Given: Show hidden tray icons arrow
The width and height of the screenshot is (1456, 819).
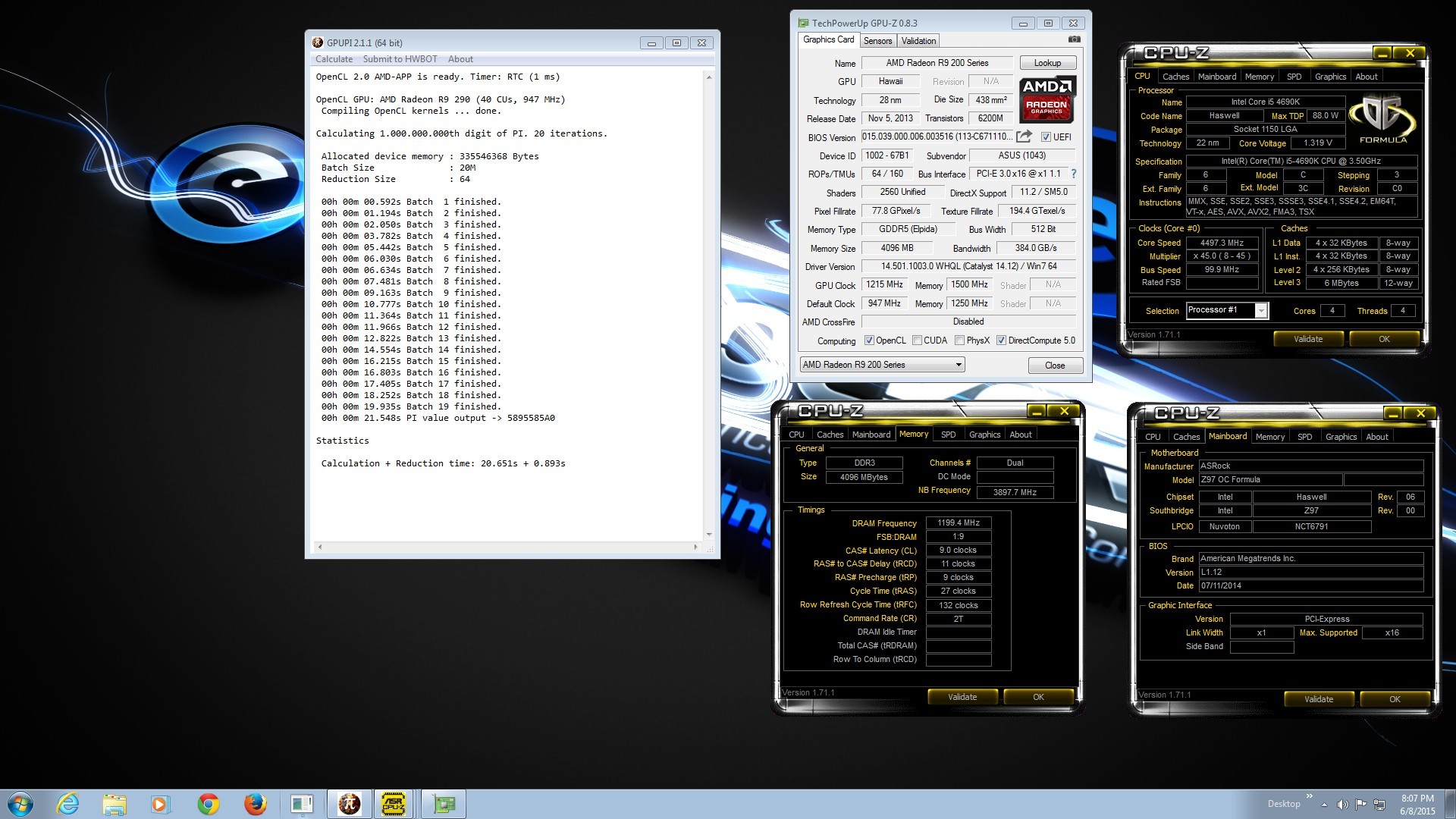Looking at the screenshot, I should (1324, 804).
